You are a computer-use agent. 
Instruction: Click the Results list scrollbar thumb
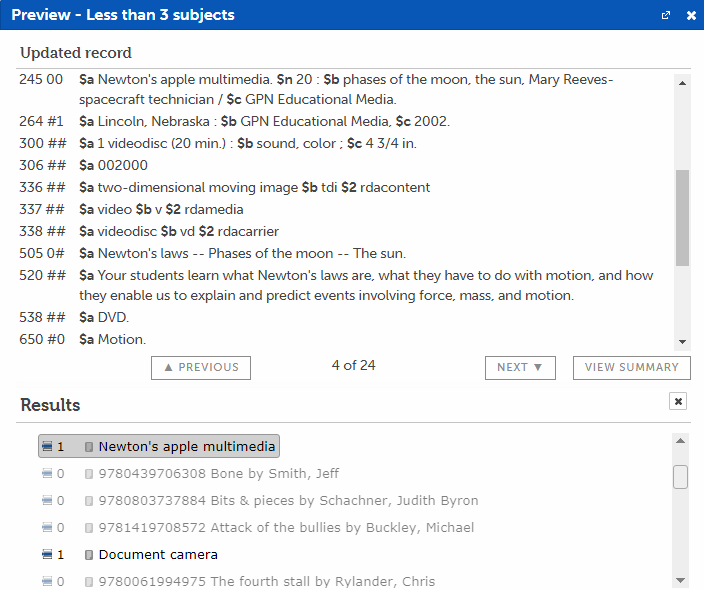point(680,477)
